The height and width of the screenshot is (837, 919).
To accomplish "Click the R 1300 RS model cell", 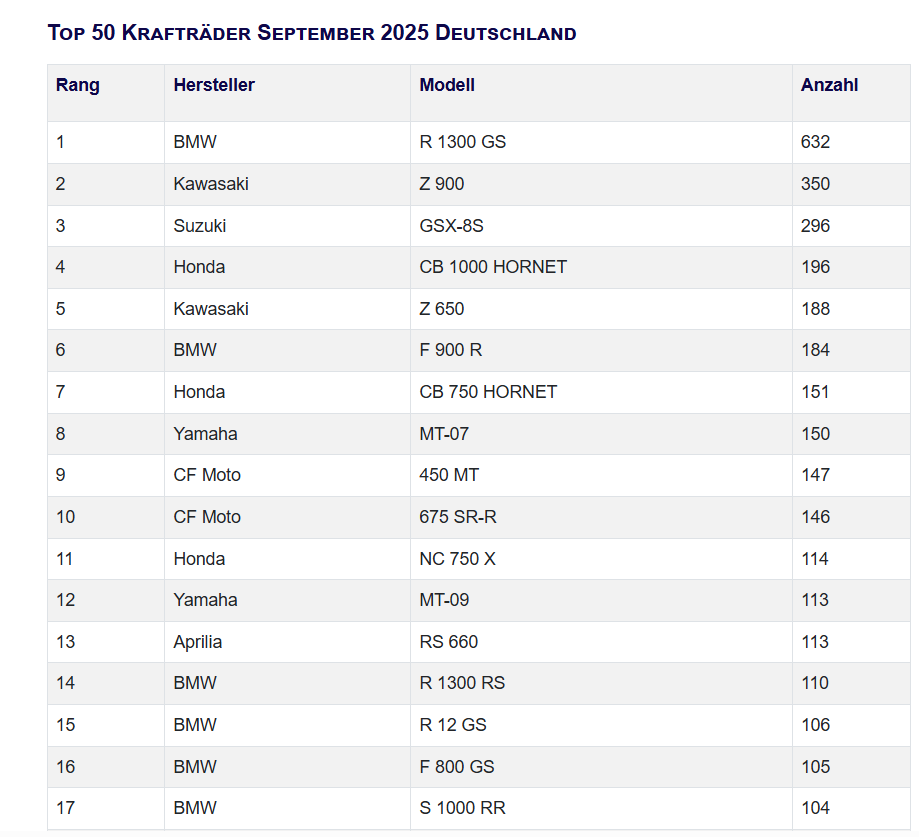I will click(462, 683).
